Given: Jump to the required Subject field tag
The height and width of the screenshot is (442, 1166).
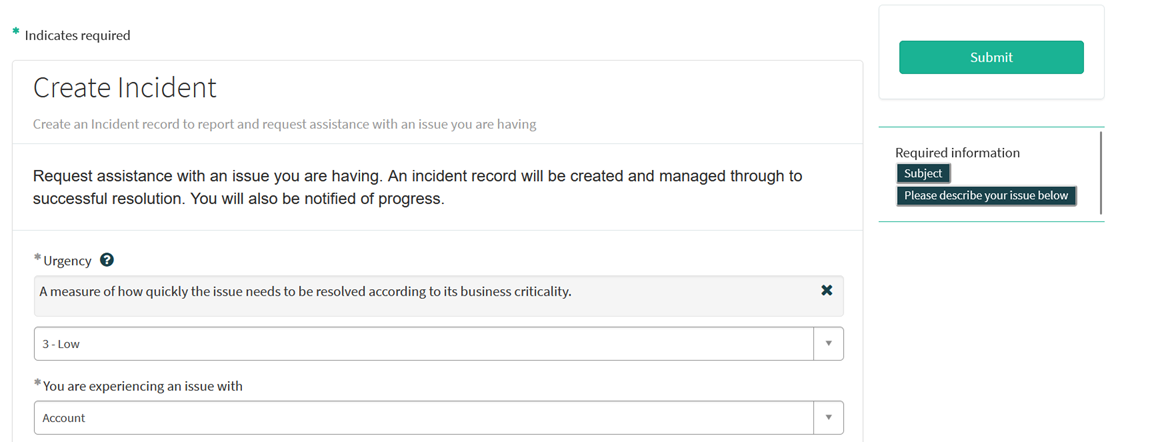Looking at the screenshot, I should [x=922, y=174].
